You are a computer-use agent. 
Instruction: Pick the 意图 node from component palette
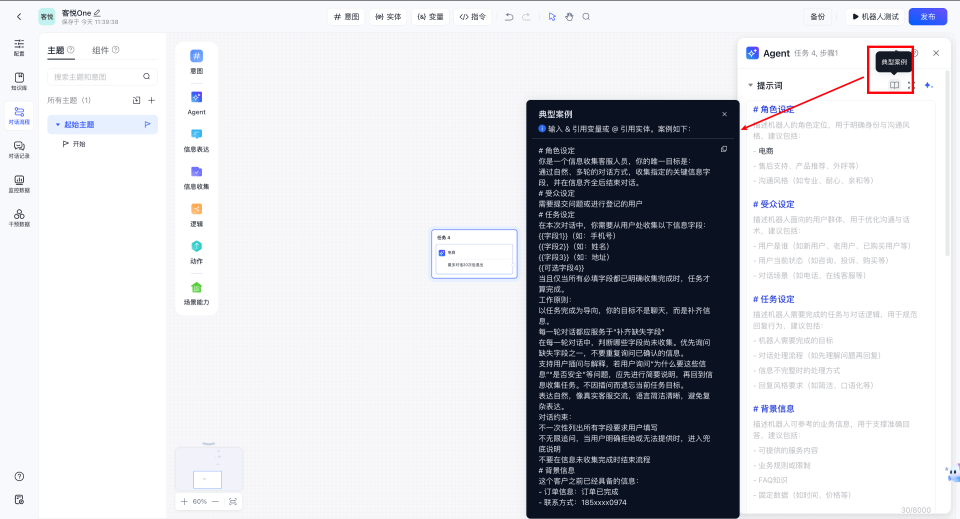point(197,61)
